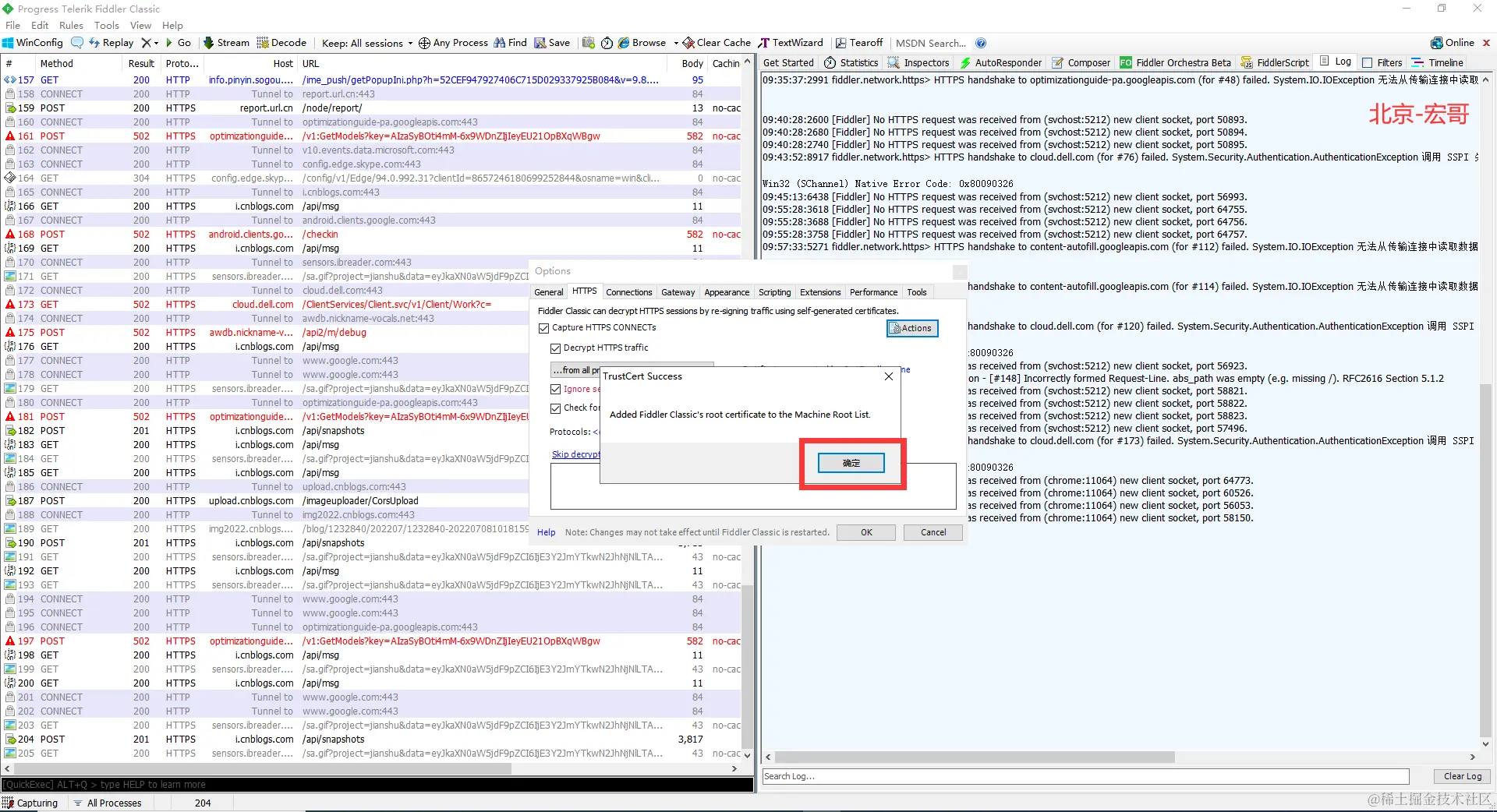This screenshot has height=812, width=1497.
Task: Click the log panel horizontal scrollbar thumb
Action: click(975, 757)
